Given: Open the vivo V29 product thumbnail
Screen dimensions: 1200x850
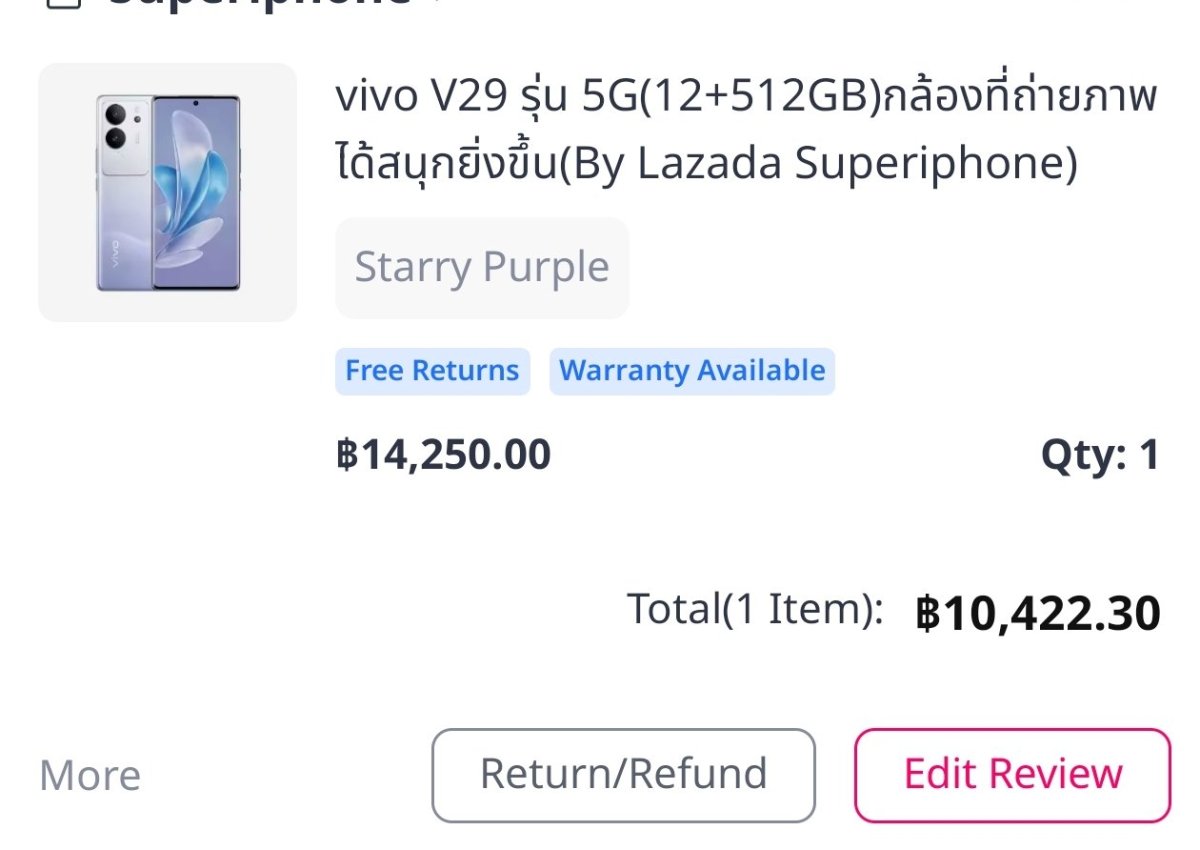Looking at the screenshot, I should coord(167,193).
